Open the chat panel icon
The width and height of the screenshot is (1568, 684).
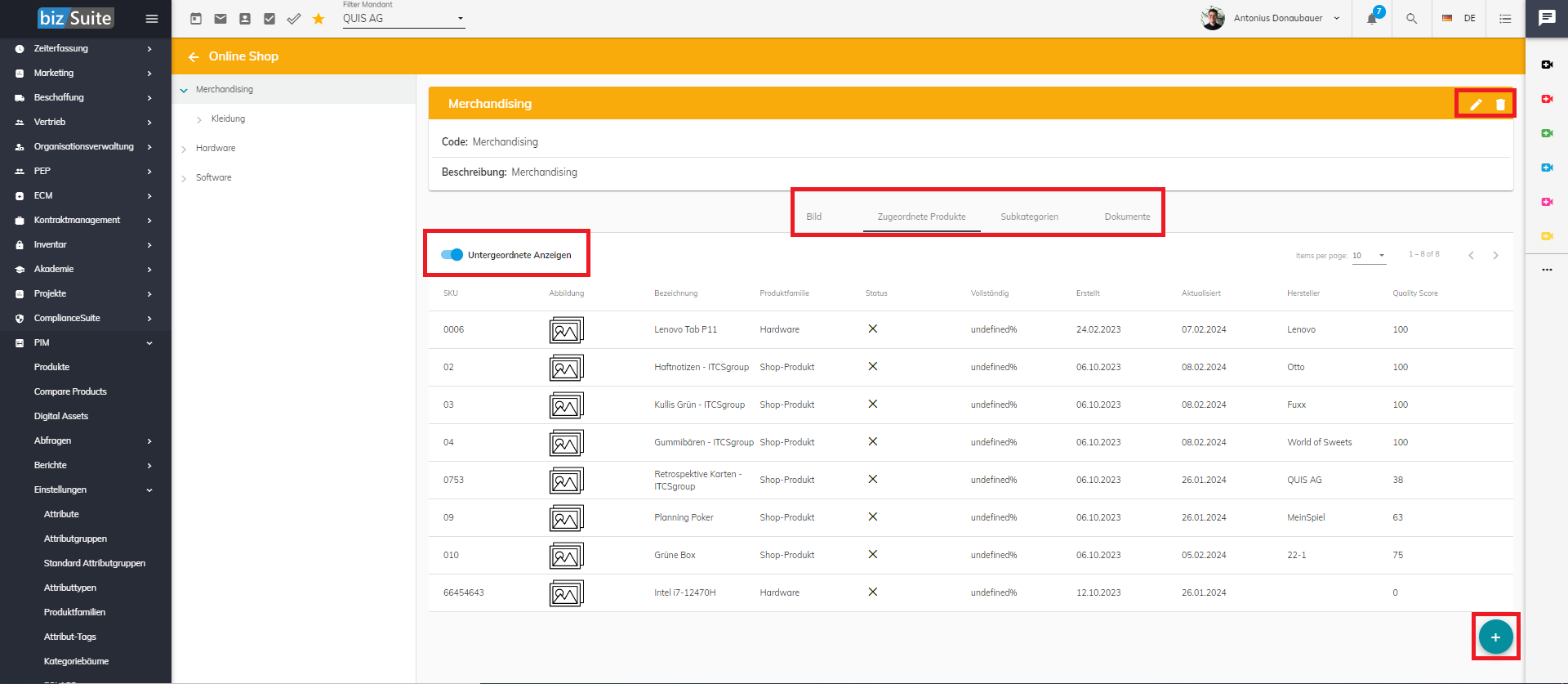(x=1547, y=18)
